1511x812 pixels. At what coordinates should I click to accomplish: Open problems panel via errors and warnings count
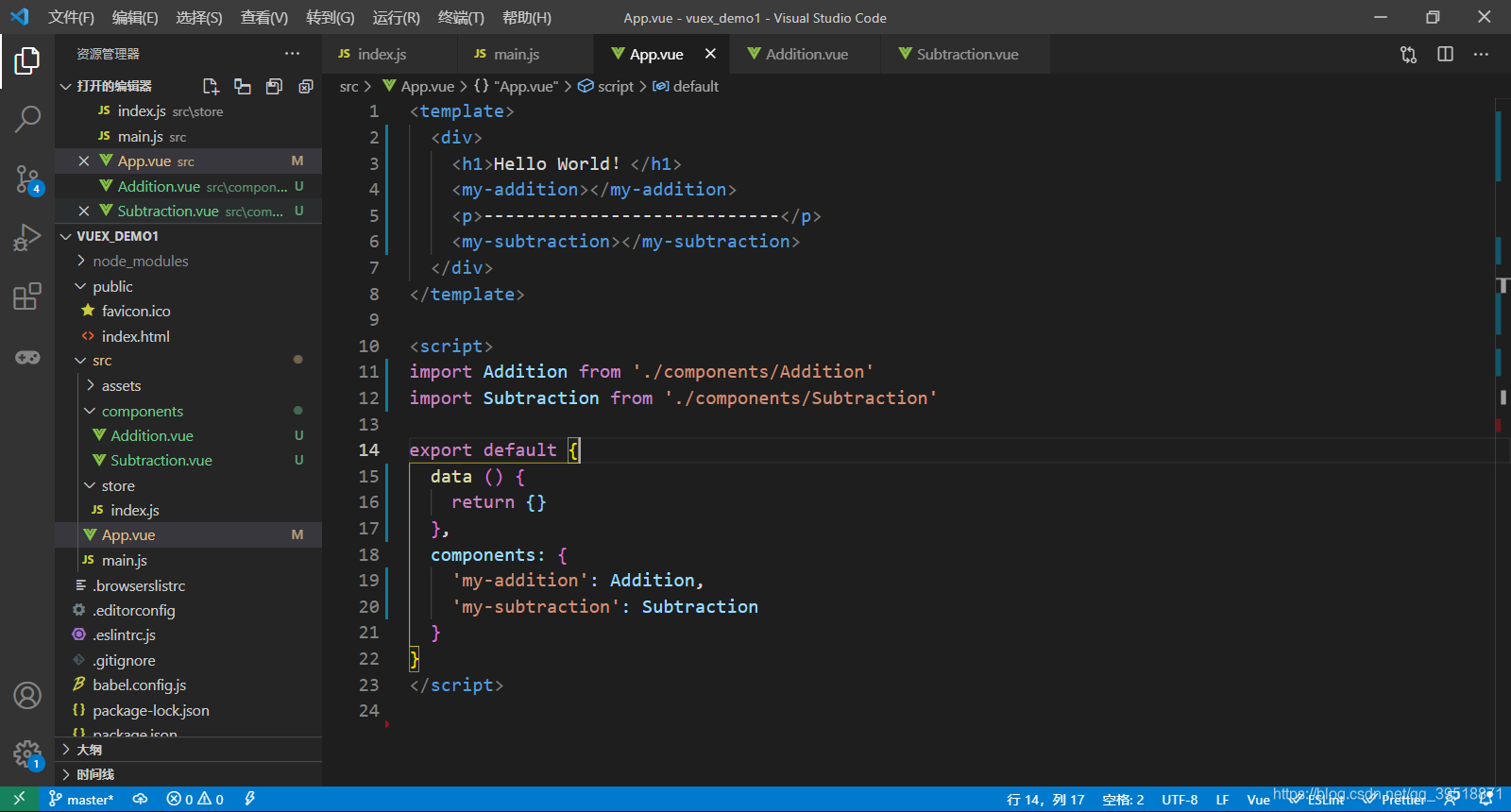(195, 799)
